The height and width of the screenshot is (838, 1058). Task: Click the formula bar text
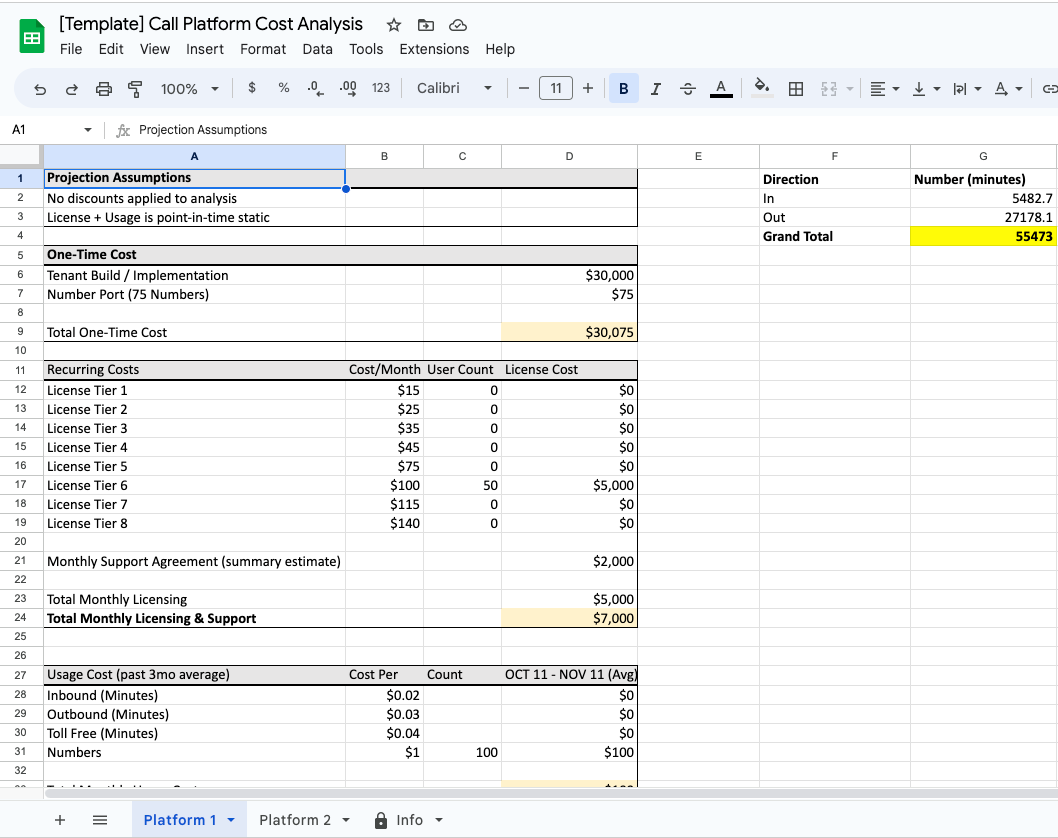[x=203, y=130]
